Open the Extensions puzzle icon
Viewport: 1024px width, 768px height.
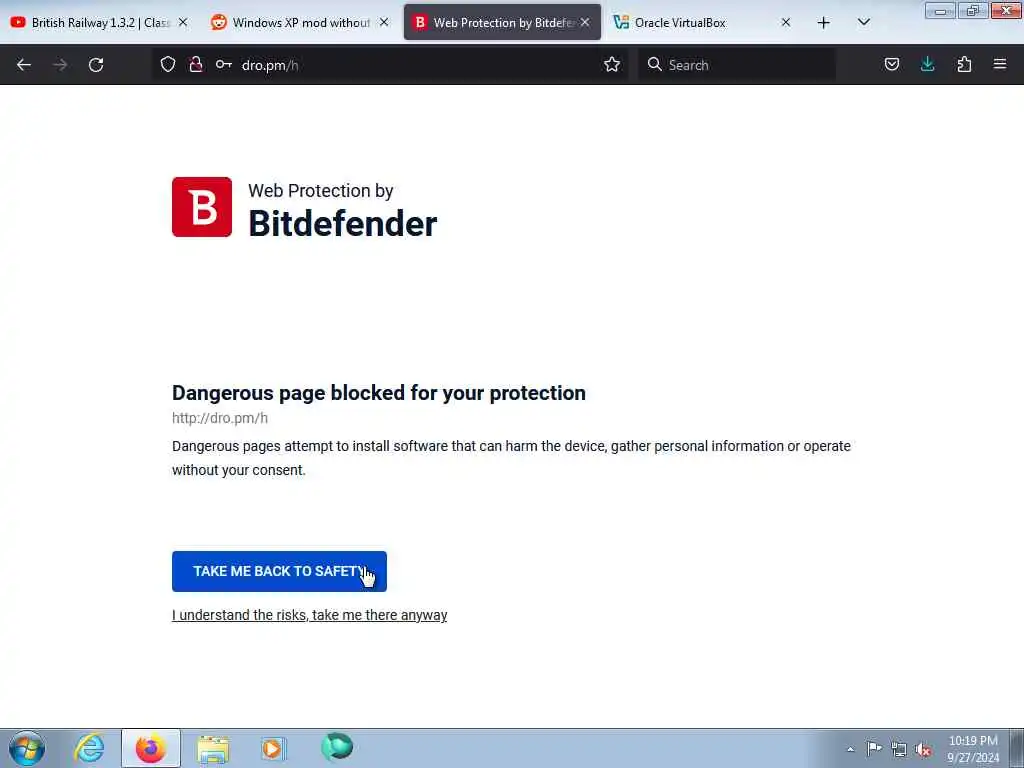[x=964, y=64]
